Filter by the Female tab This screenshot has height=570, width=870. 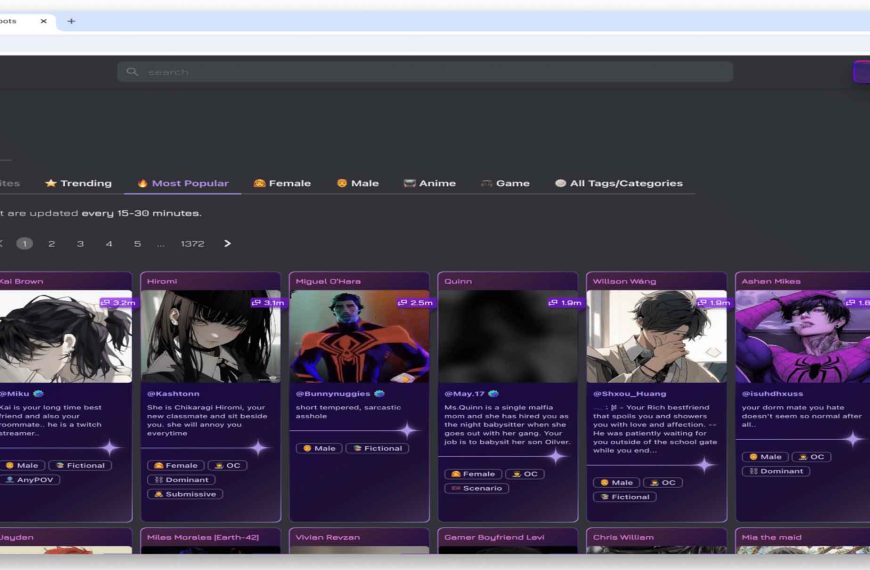coord(282,183)
